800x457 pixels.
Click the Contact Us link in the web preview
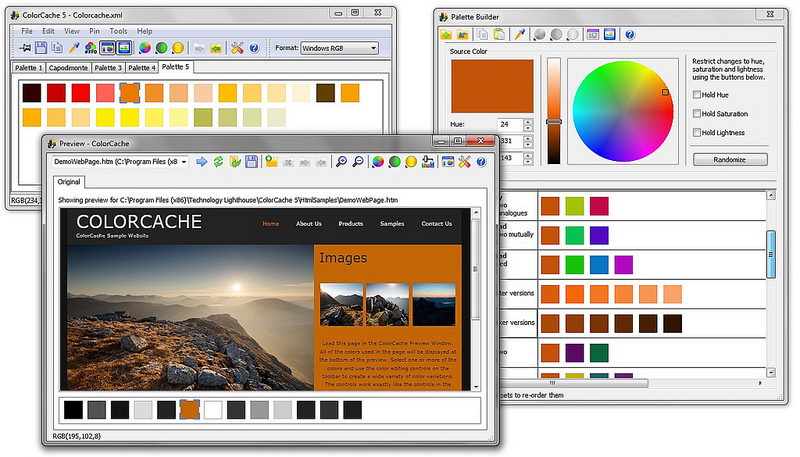pos(436,224)
